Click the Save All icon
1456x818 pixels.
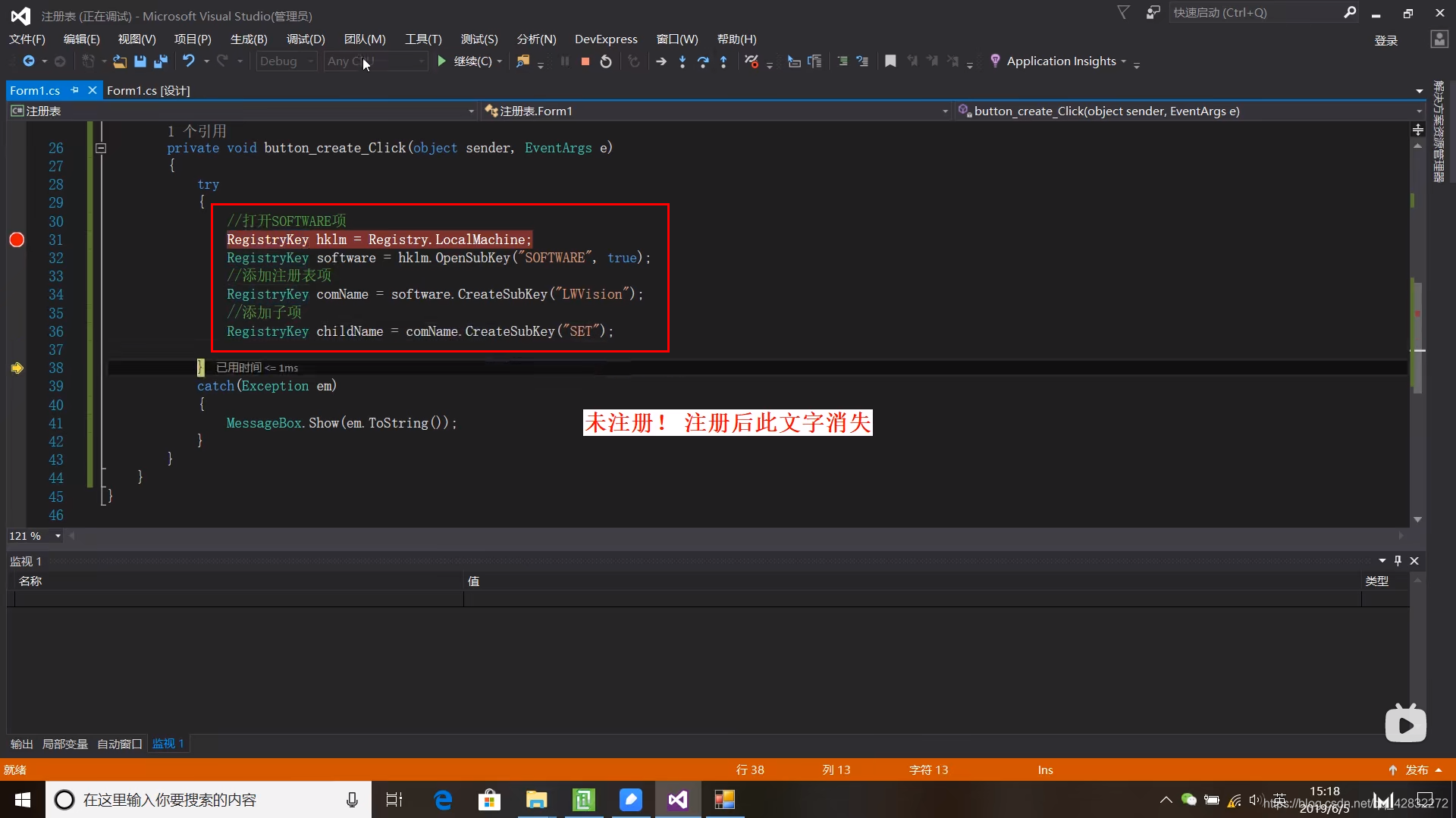pos(161,61)
